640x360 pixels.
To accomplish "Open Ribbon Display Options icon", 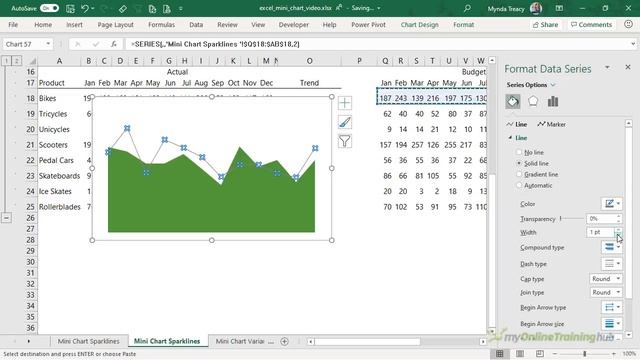I will tap(559, 8).
